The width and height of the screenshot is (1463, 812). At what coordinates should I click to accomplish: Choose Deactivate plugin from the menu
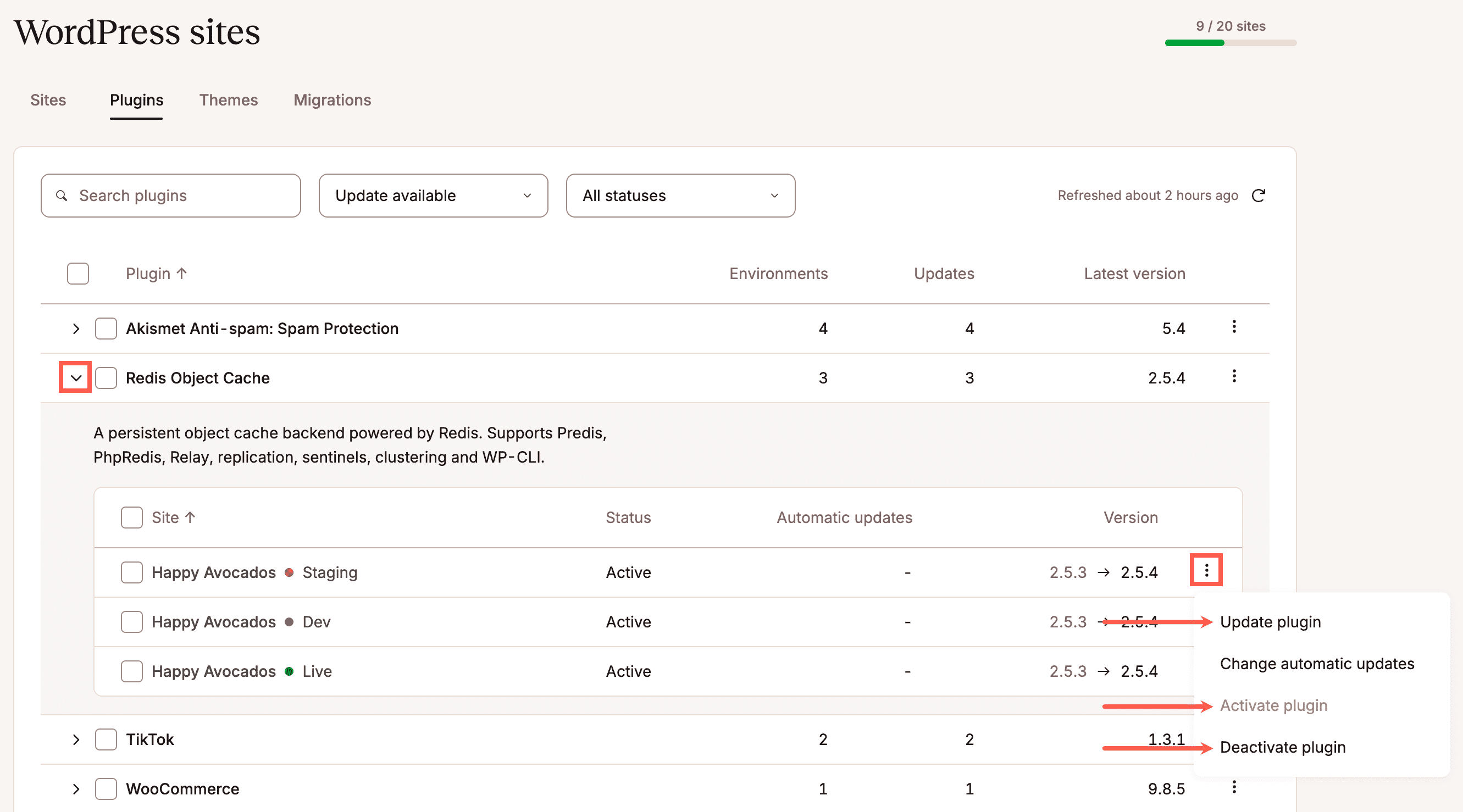pyautogui.click(x=1283, y=747)
